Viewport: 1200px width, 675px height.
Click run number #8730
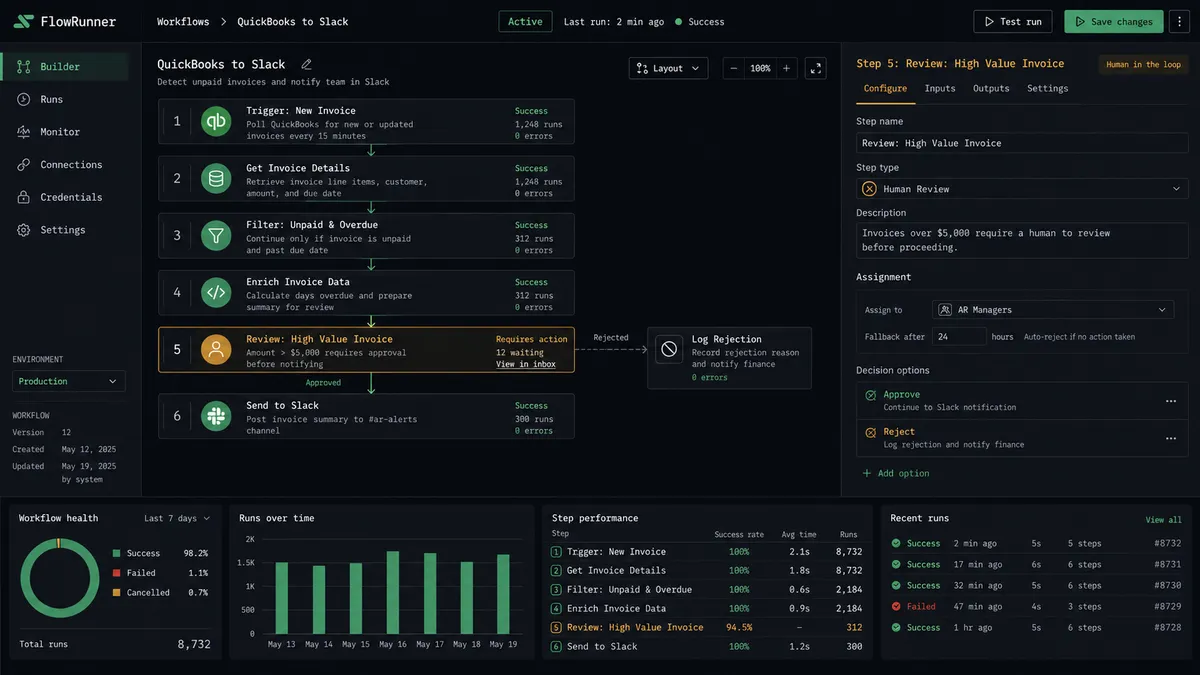(x=1167, y=585)
